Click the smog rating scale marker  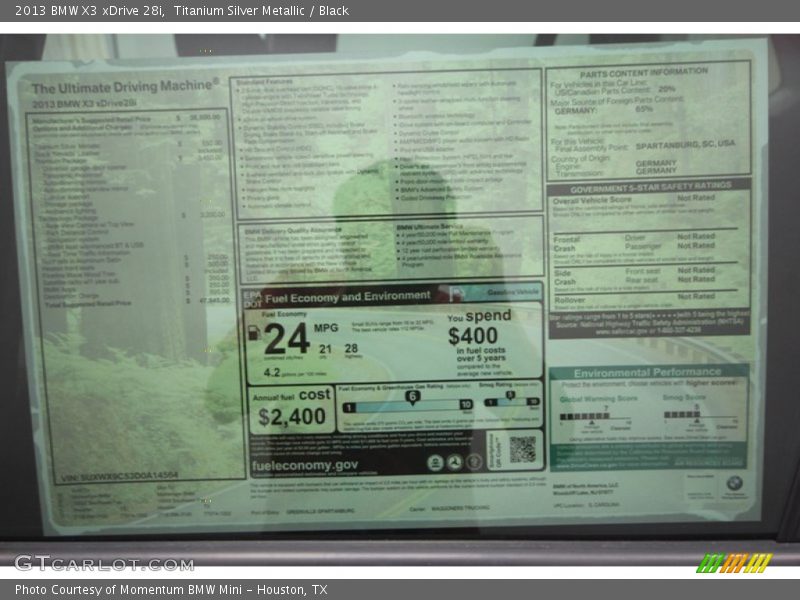509,396
